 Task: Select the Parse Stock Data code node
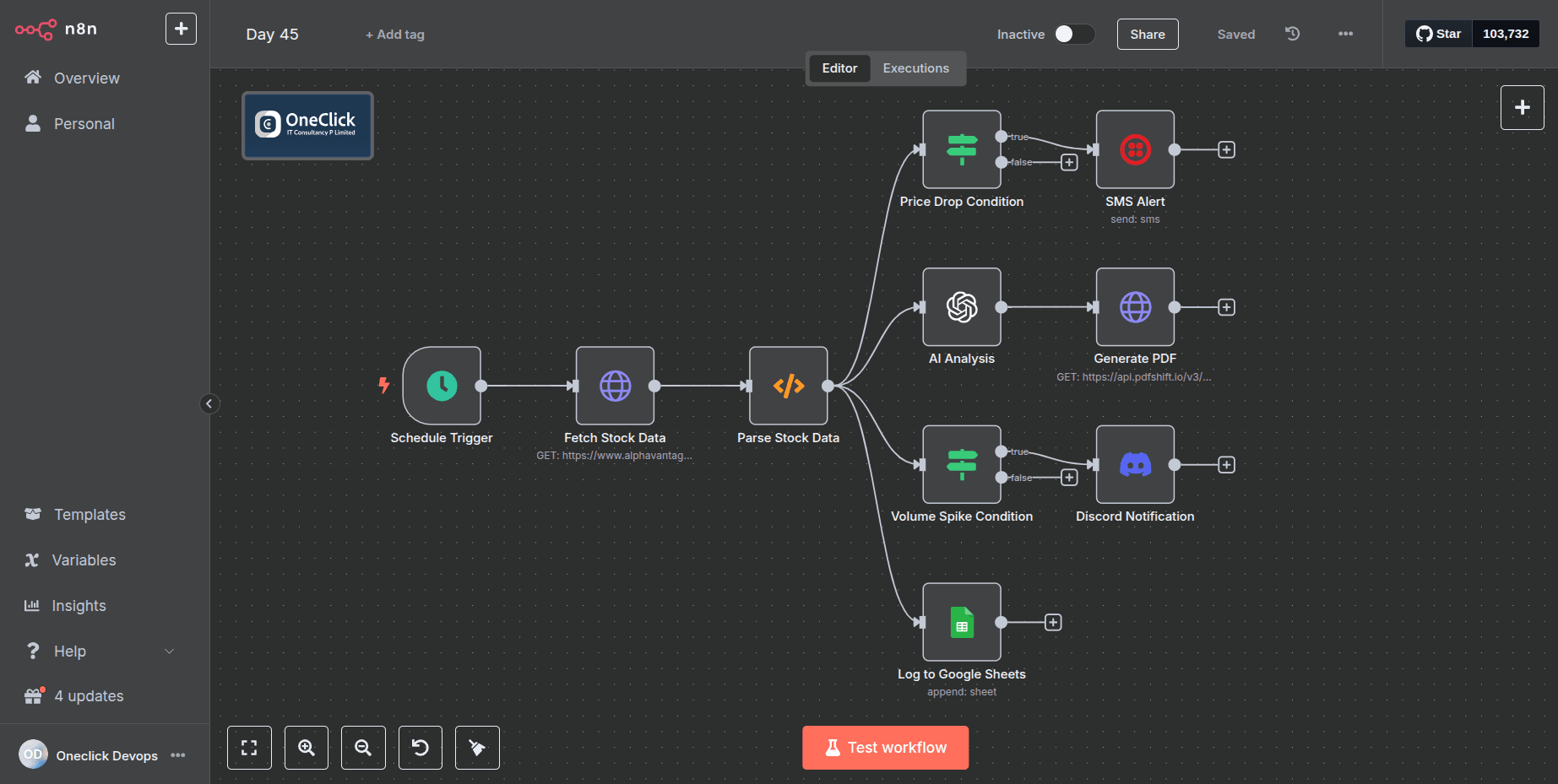[788, 386]
